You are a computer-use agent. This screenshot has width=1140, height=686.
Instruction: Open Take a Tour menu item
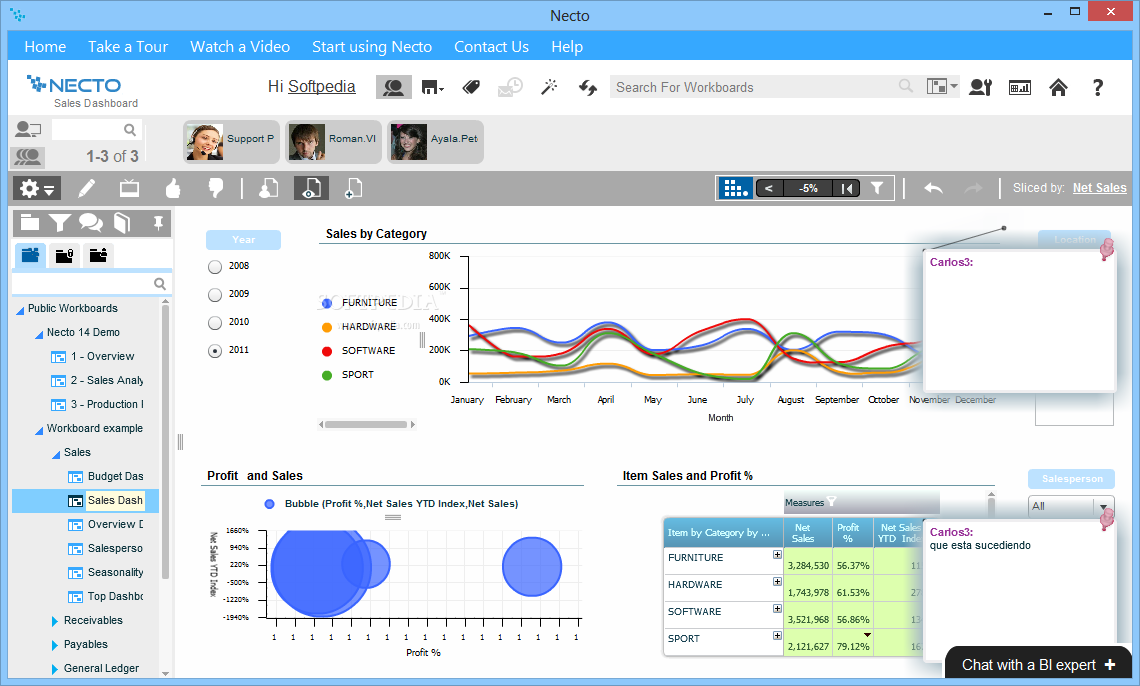(x=128, y=47)
